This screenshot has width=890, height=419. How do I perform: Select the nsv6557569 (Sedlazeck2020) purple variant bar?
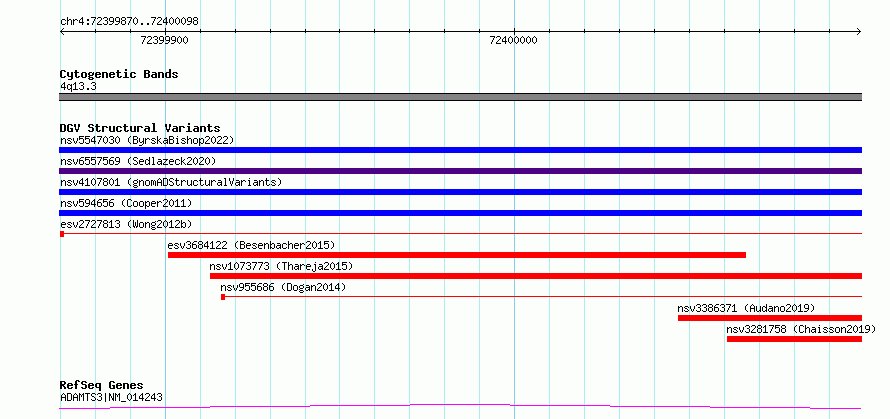[460, 171]
